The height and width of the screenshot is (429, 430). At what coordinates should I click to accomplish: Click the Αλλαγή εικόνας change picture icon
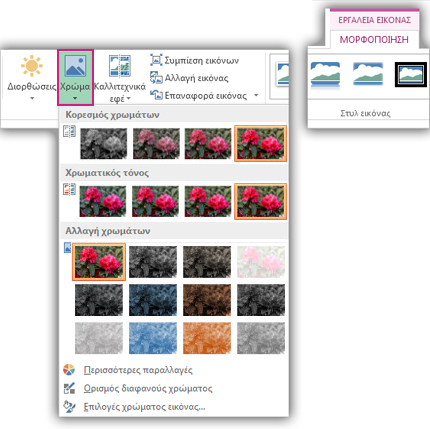coord(156,78)
